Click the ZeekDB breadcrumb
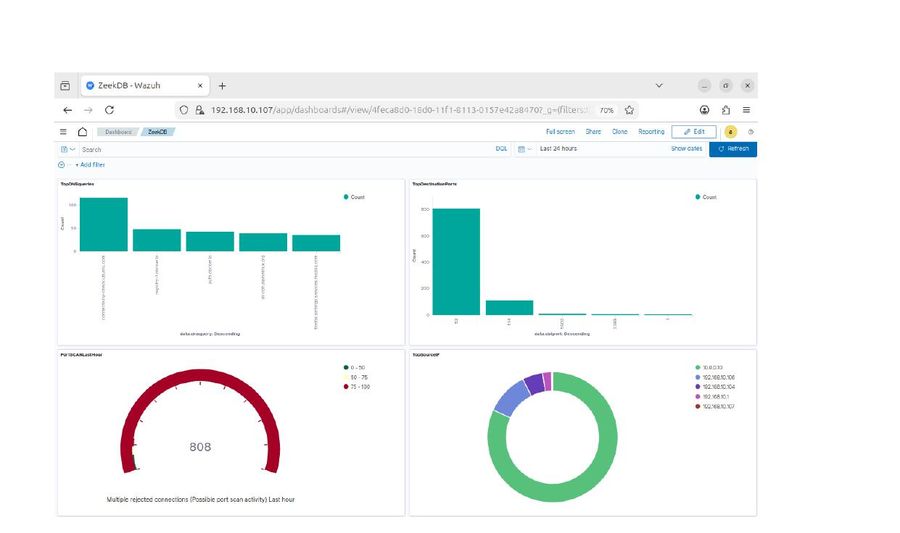 point(157,132)
